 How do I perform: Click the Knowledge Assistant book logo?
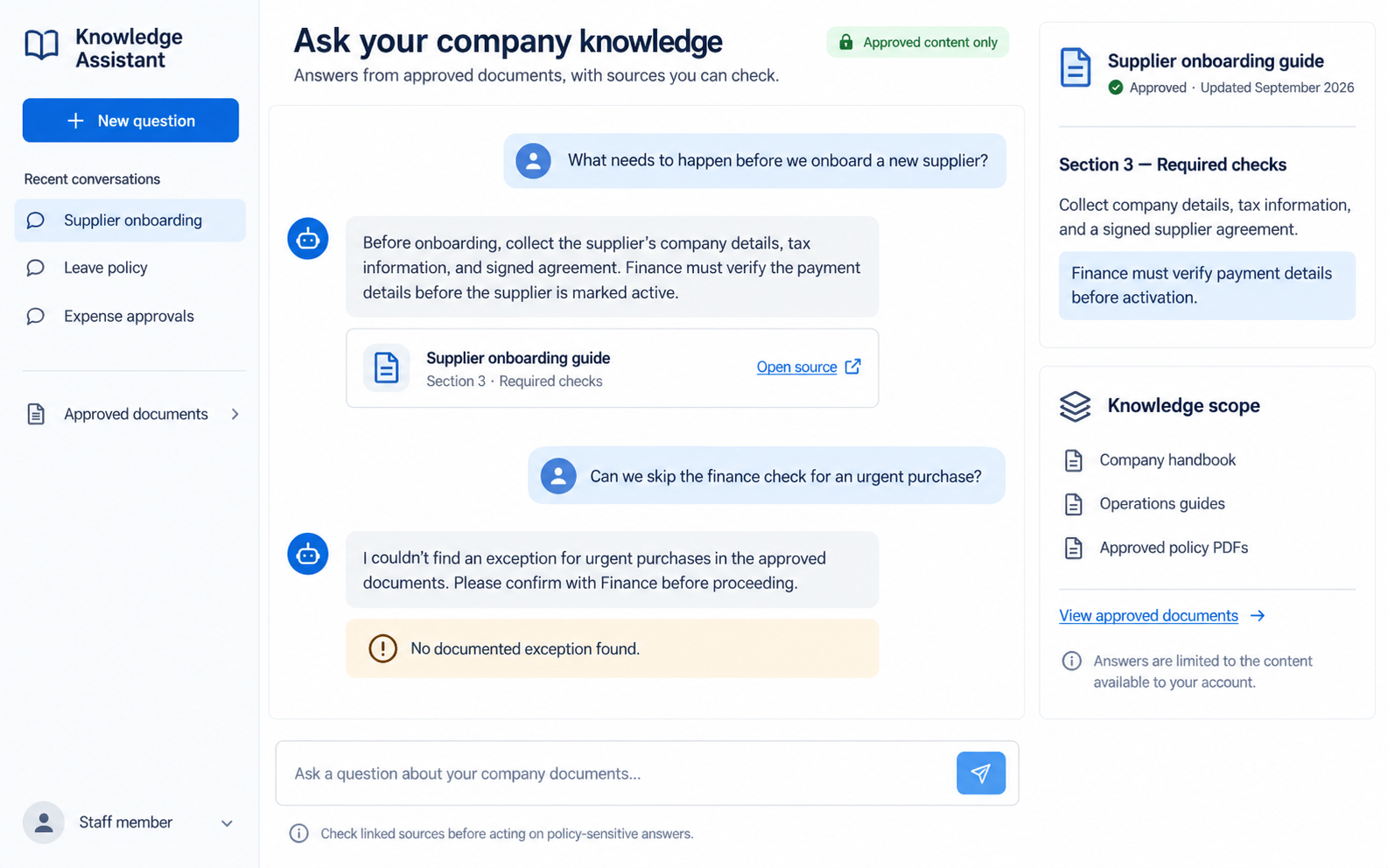point(41,45)
